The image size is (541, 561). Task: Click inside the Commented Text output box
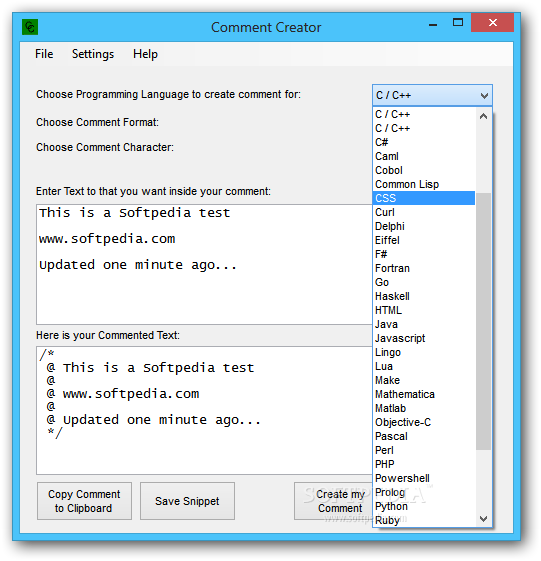pos(204,410)
